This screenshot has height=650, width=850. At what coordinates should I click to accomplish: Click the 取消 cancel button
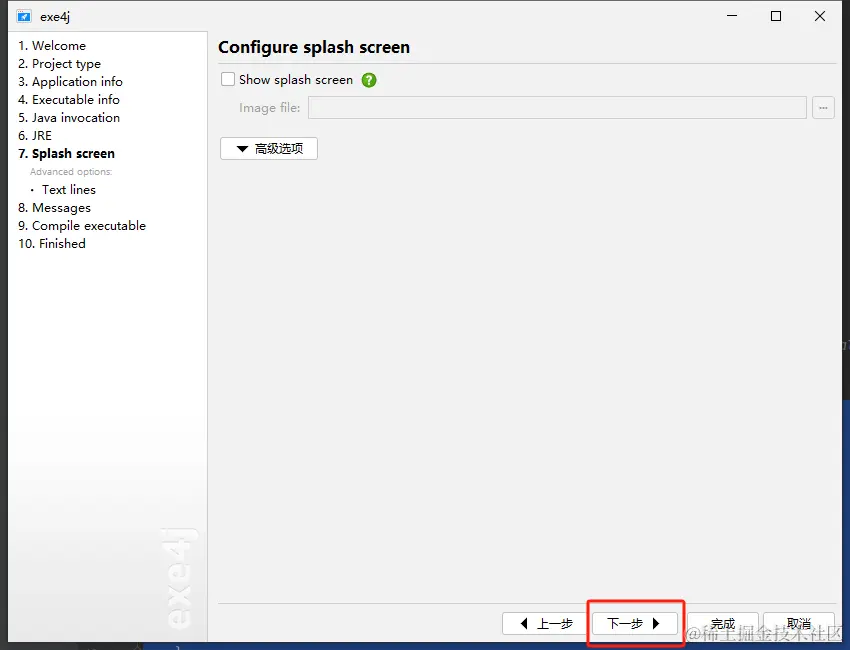pyautogui.click(x=799, y=623)
